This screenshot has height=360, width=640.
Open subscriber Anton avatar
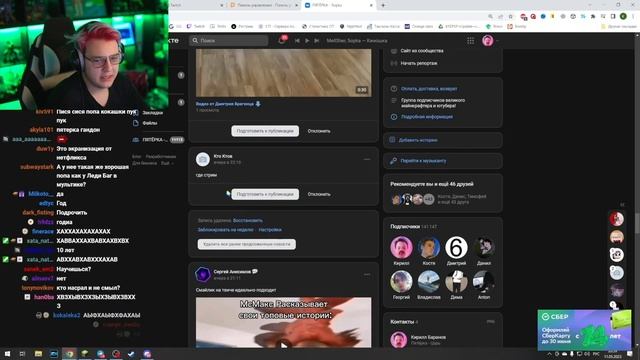click(x=484, y=282)
